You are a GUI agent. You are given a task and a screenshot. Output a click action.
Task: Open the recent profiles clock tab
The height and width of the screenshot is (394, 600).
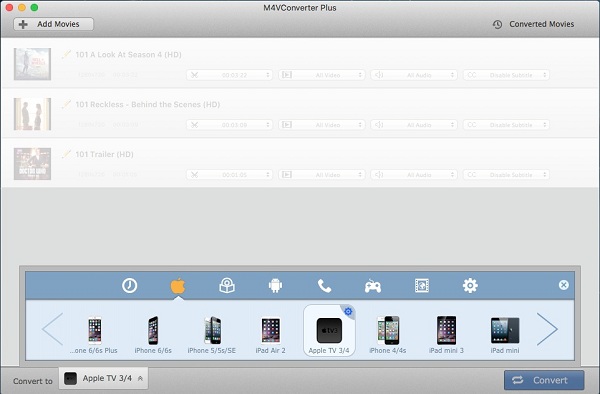click(129, 285)
